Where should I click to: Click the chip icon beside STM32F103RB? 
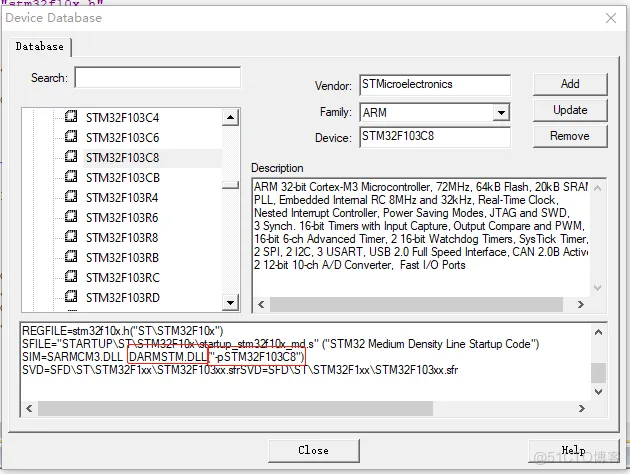coord(71,256)
